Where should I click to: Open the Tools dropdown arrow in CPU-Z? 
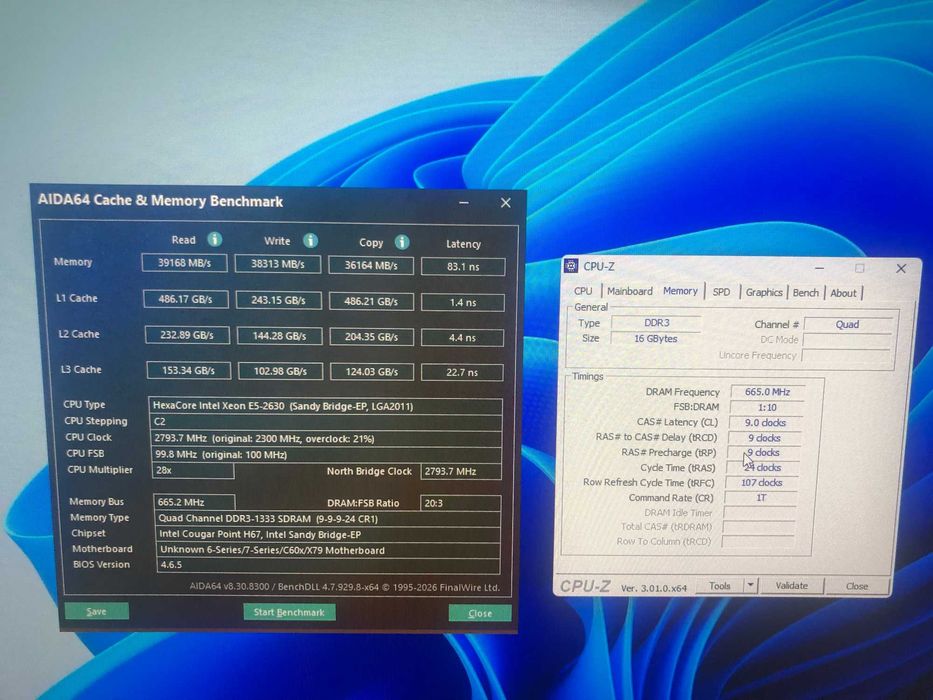point(750,586)
